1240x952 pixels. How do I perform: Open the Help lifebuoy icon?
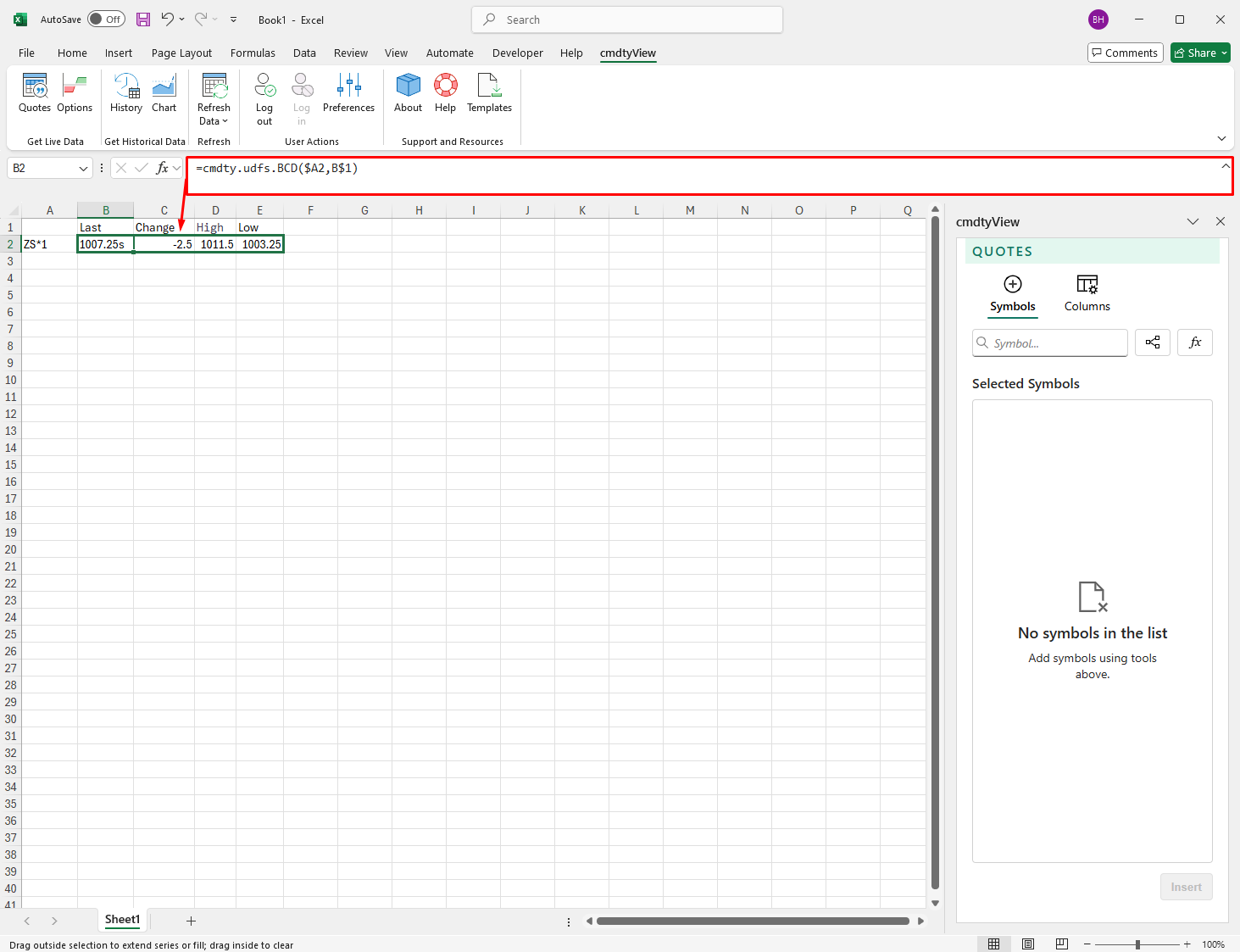pos(445,93)
